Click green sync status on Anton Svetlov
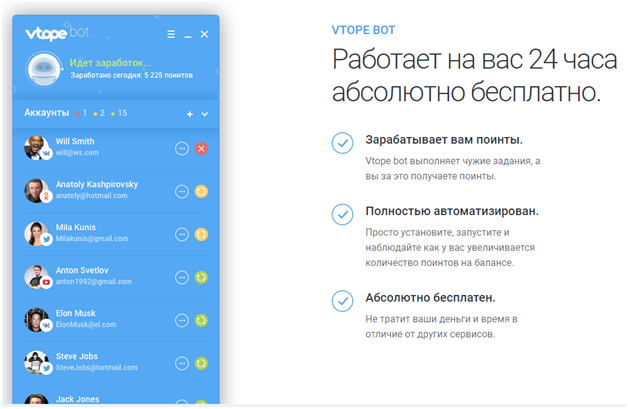 coord(201,277)
